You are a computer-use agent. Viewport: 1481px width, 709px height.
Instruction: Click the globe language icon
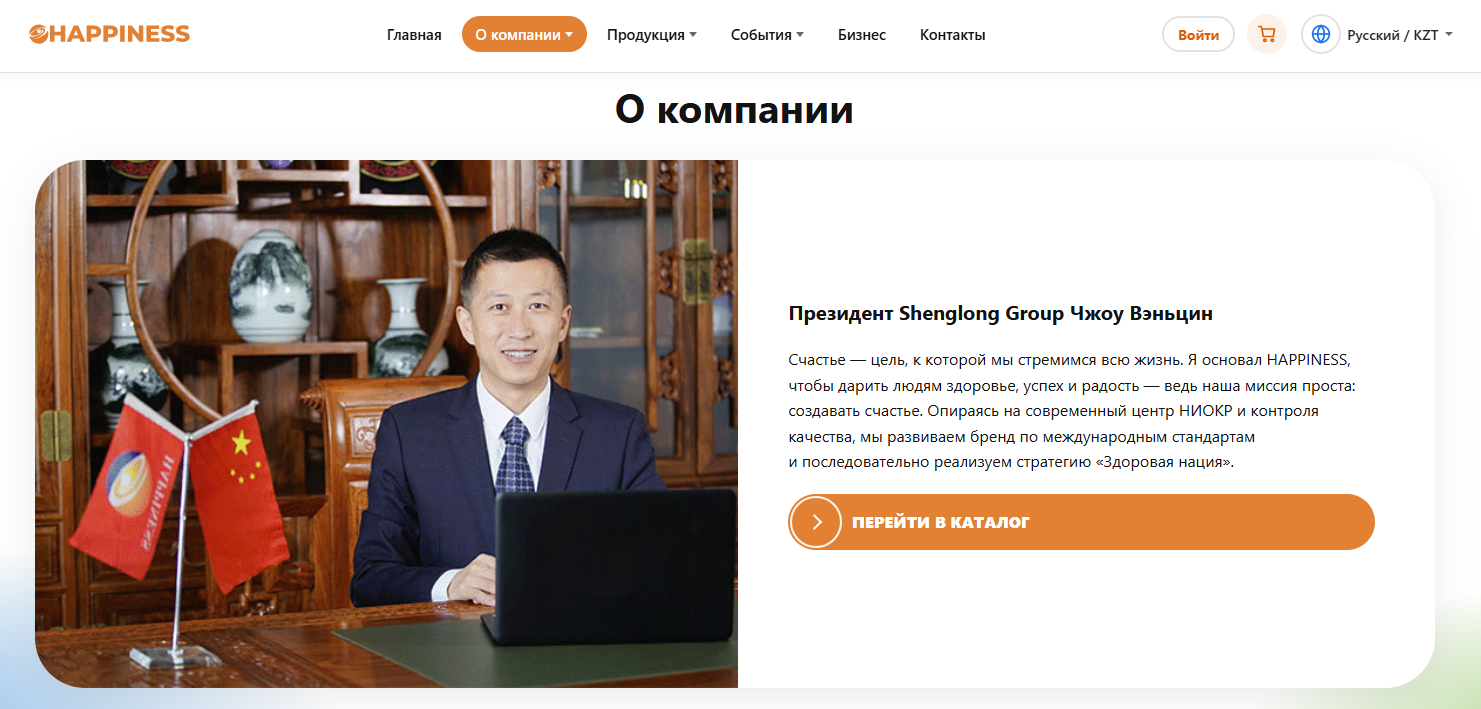1321,34
